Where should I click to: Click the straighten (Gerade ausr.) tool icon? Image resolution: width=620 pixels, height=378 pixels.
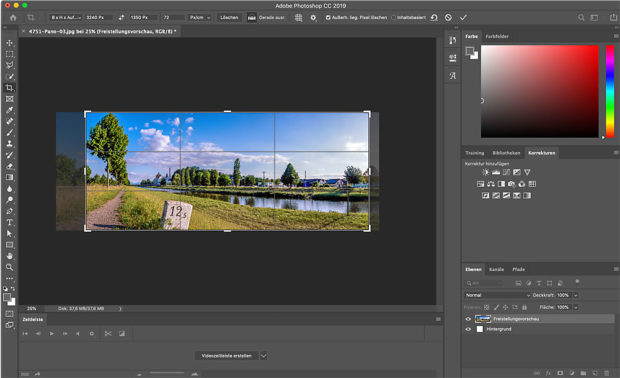tap(252, 17)
